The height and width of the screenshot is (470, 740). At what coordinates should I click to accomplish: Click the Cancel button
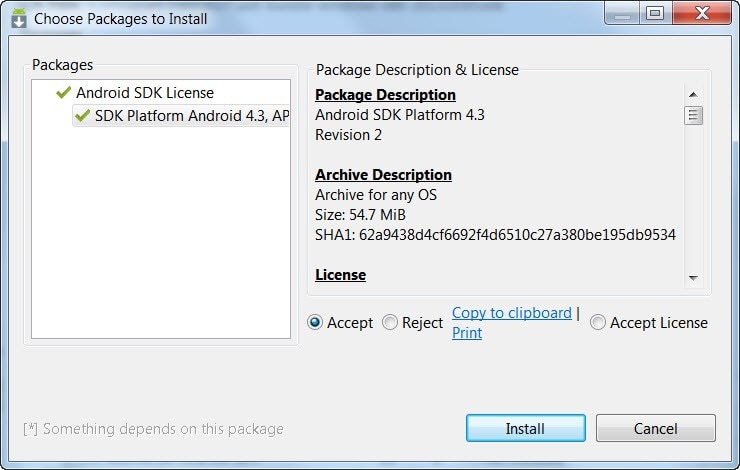point(656,428)
